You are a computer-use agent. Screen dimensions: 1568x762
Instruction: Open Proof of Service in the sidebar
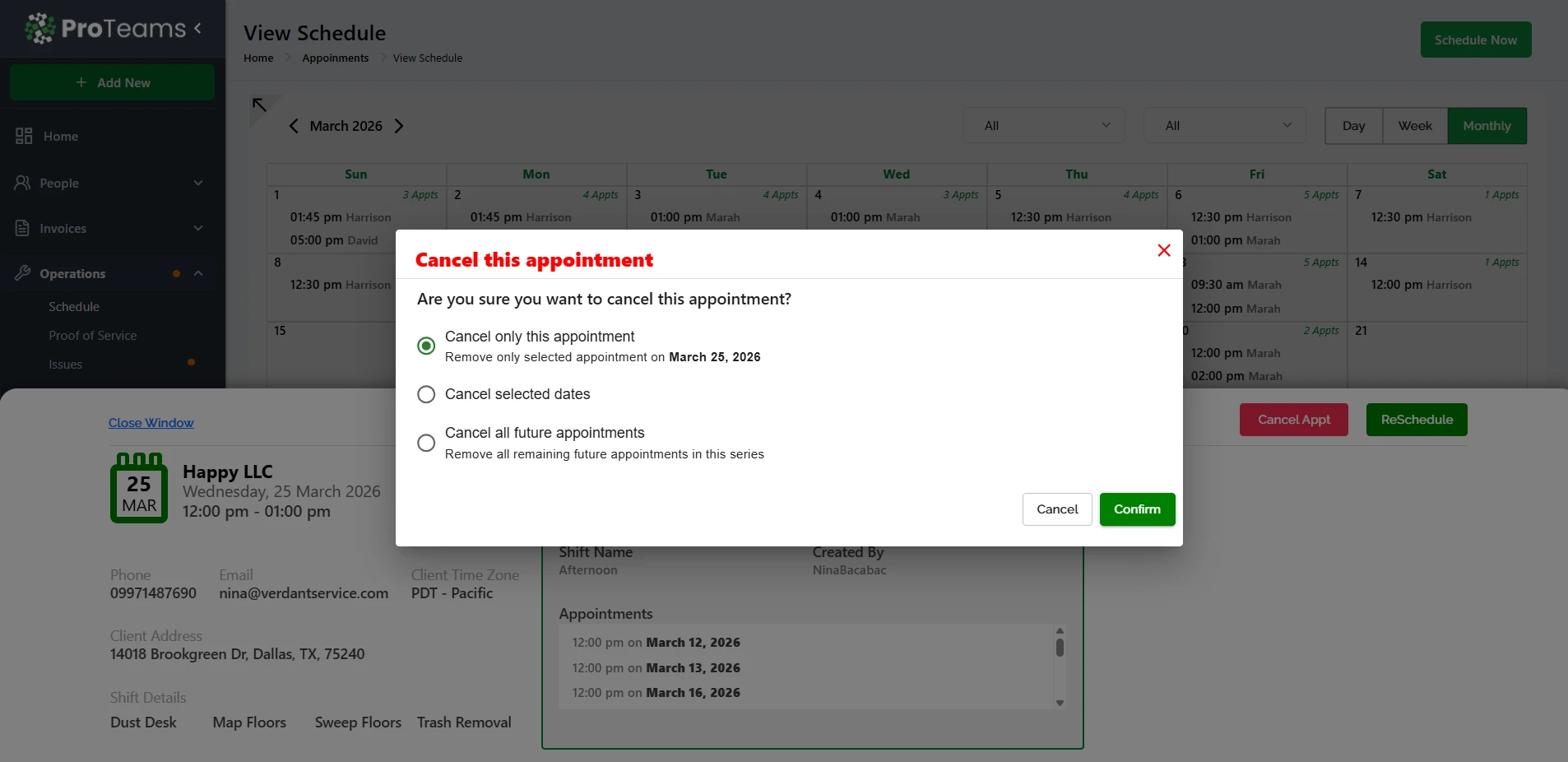(93, 336)
